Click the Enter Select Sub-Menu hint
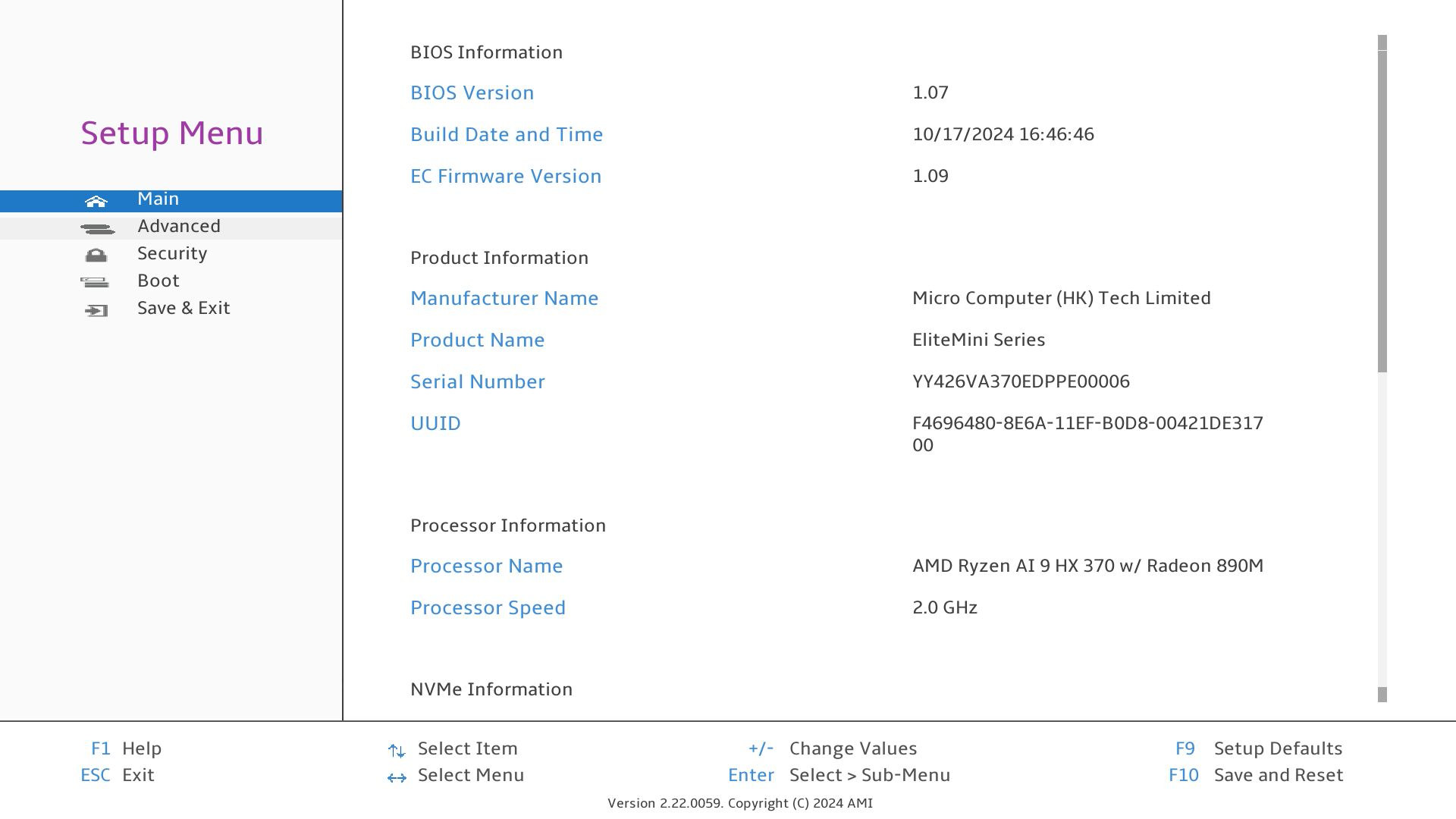1456x819 pixels. (839, 775)
